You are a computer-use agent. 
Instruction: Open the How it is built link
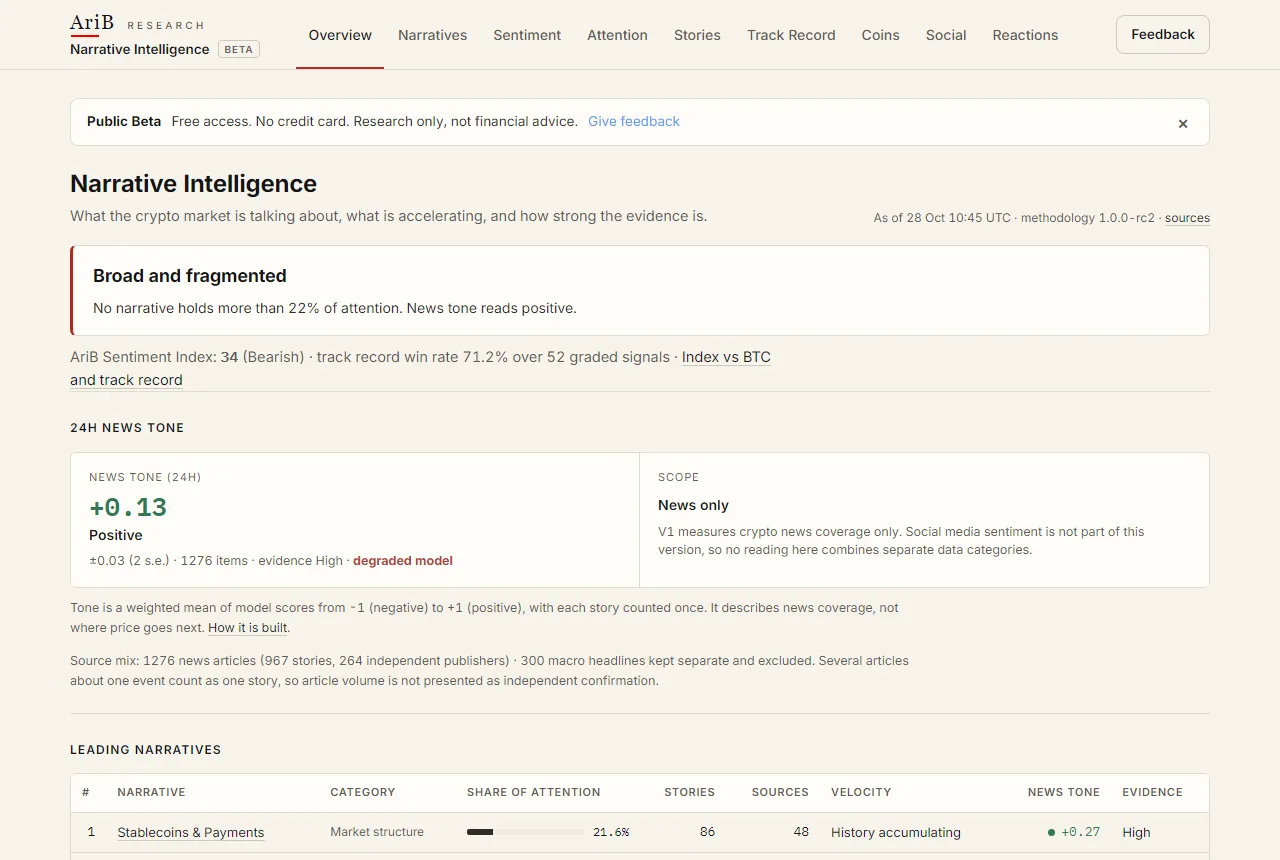[x=248, y=628]
